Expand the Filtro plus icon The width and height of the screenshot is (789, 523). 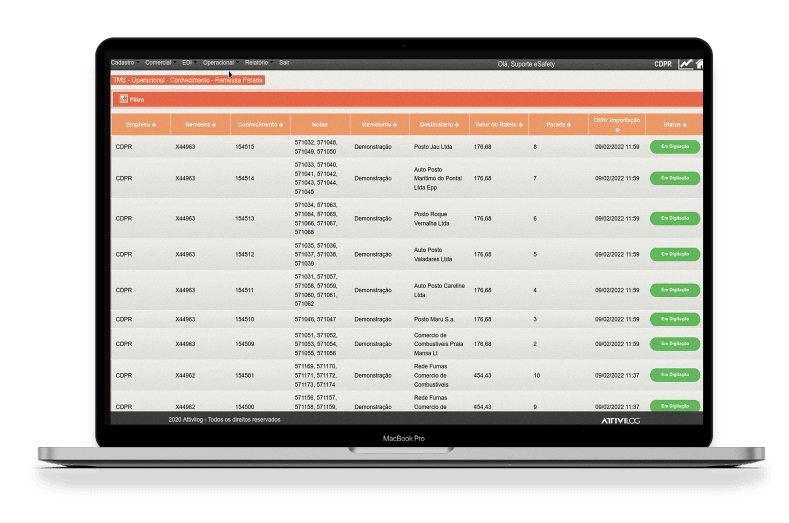point(122,99)
